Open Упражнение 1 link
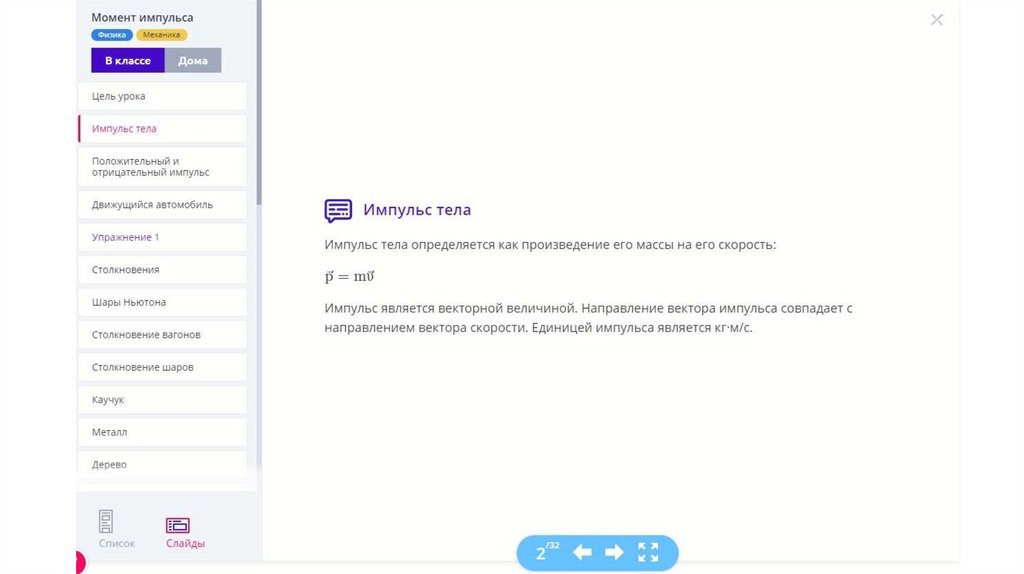The height and width of the screenshot is (574, 1024). coord(125,237)
